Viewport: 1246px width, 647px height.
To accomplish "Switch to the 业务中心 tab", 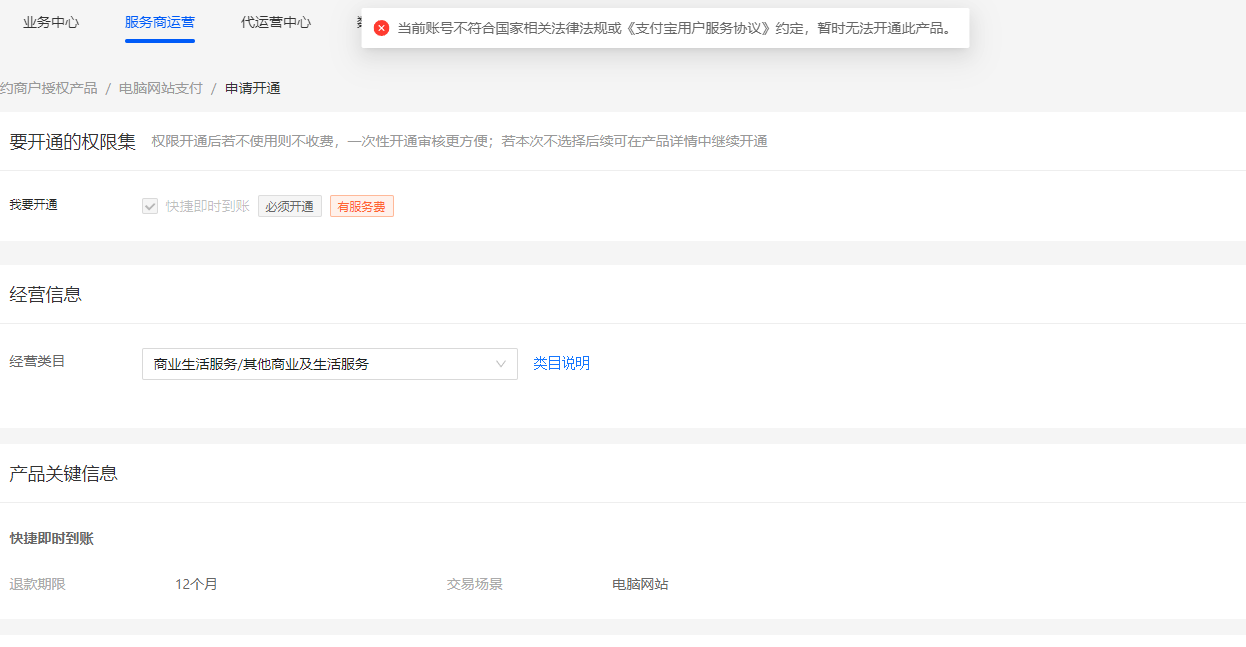I will point(51,22).
